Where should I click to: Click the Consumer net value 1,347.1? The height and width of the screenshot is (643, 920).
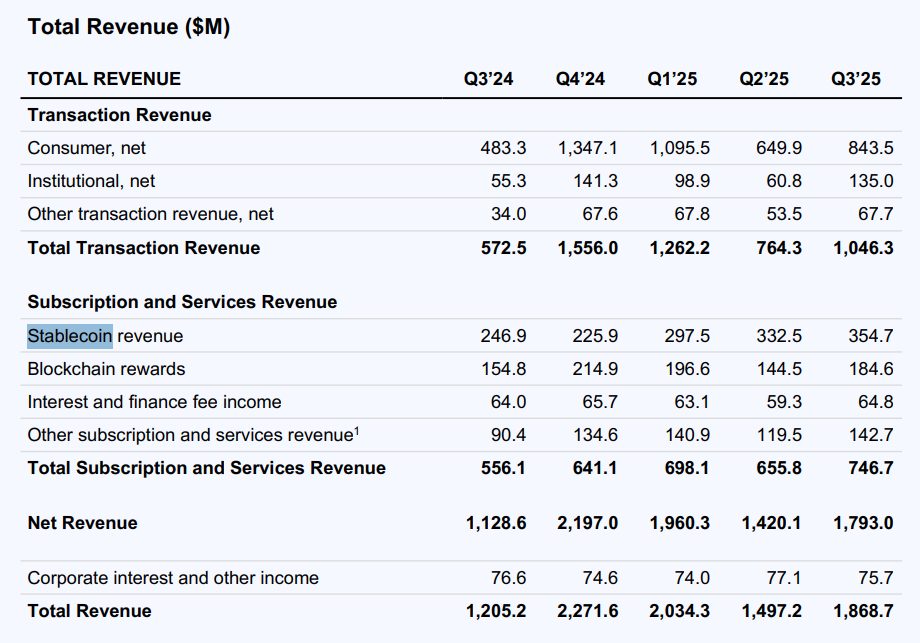(587, 148)
